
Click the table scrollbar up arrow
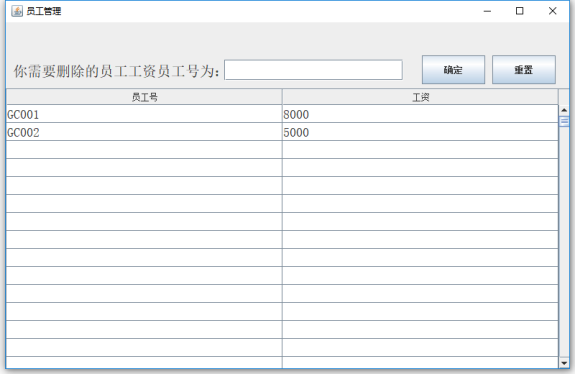pyautogui.click(x=564, y=110)
